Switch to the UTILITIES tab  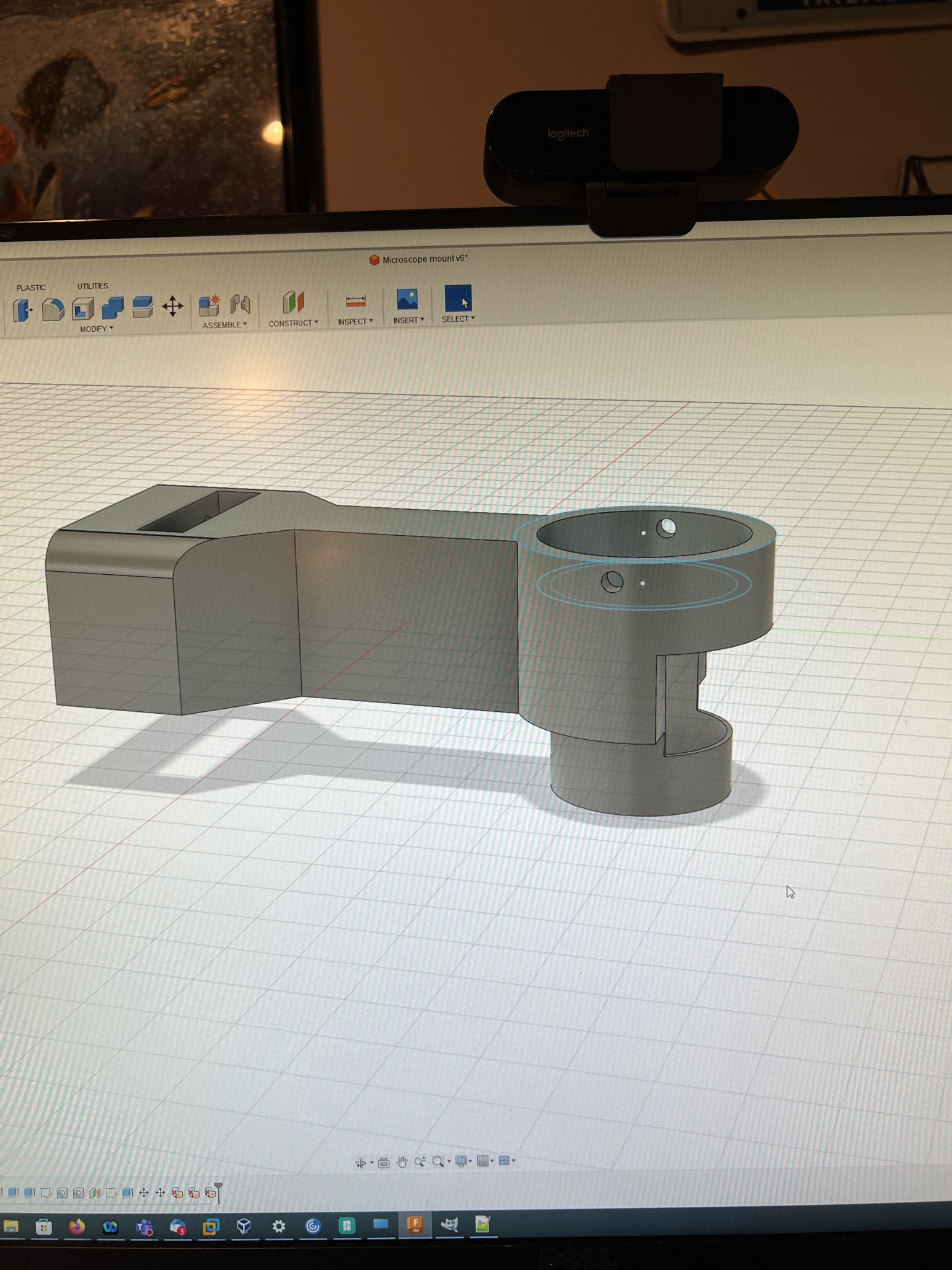click(x=92, y=286)
